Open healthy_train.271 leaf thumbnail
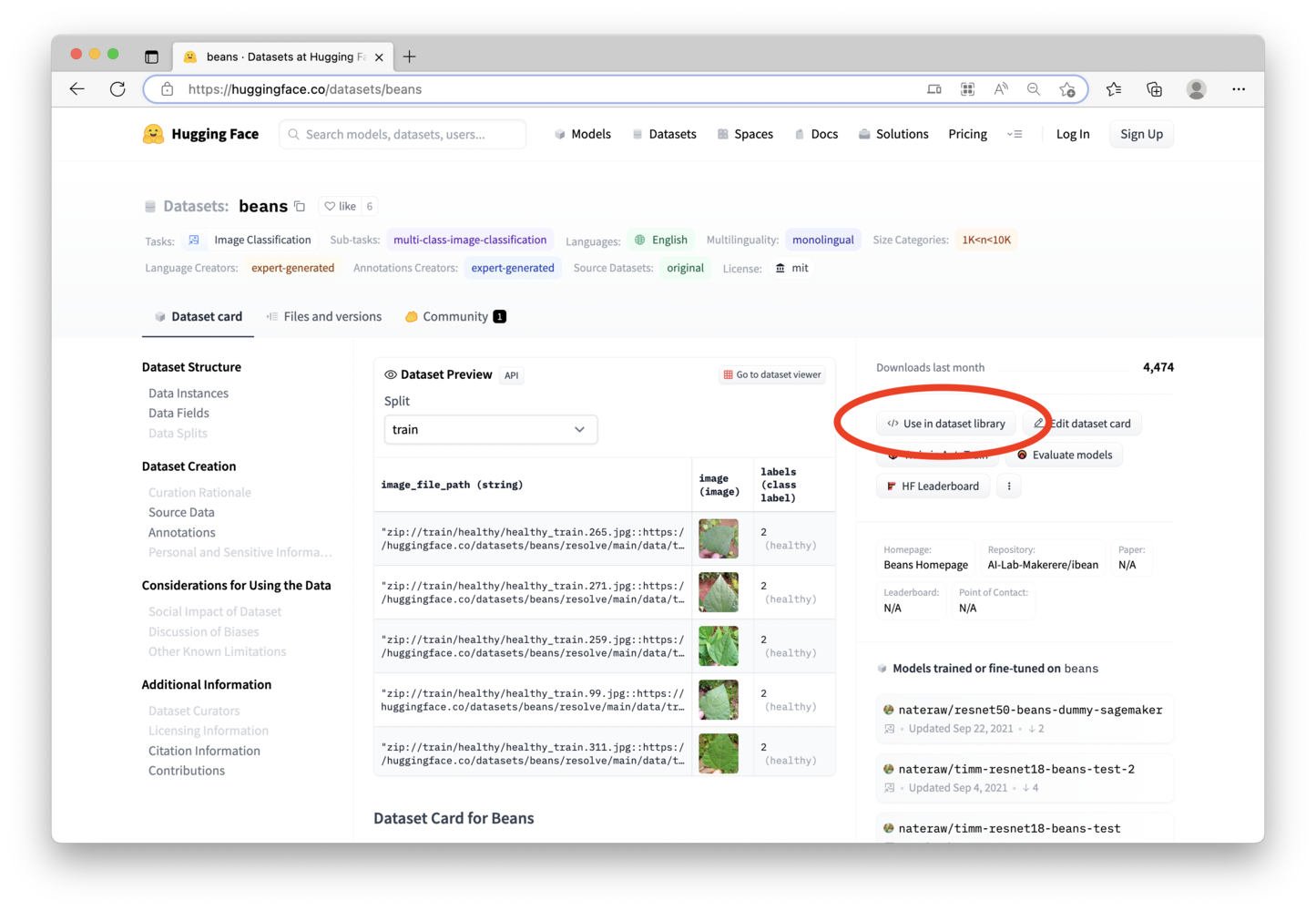The height and width of the screenshot is (911, 1316). pyautogui.click(x=719, y=593)
